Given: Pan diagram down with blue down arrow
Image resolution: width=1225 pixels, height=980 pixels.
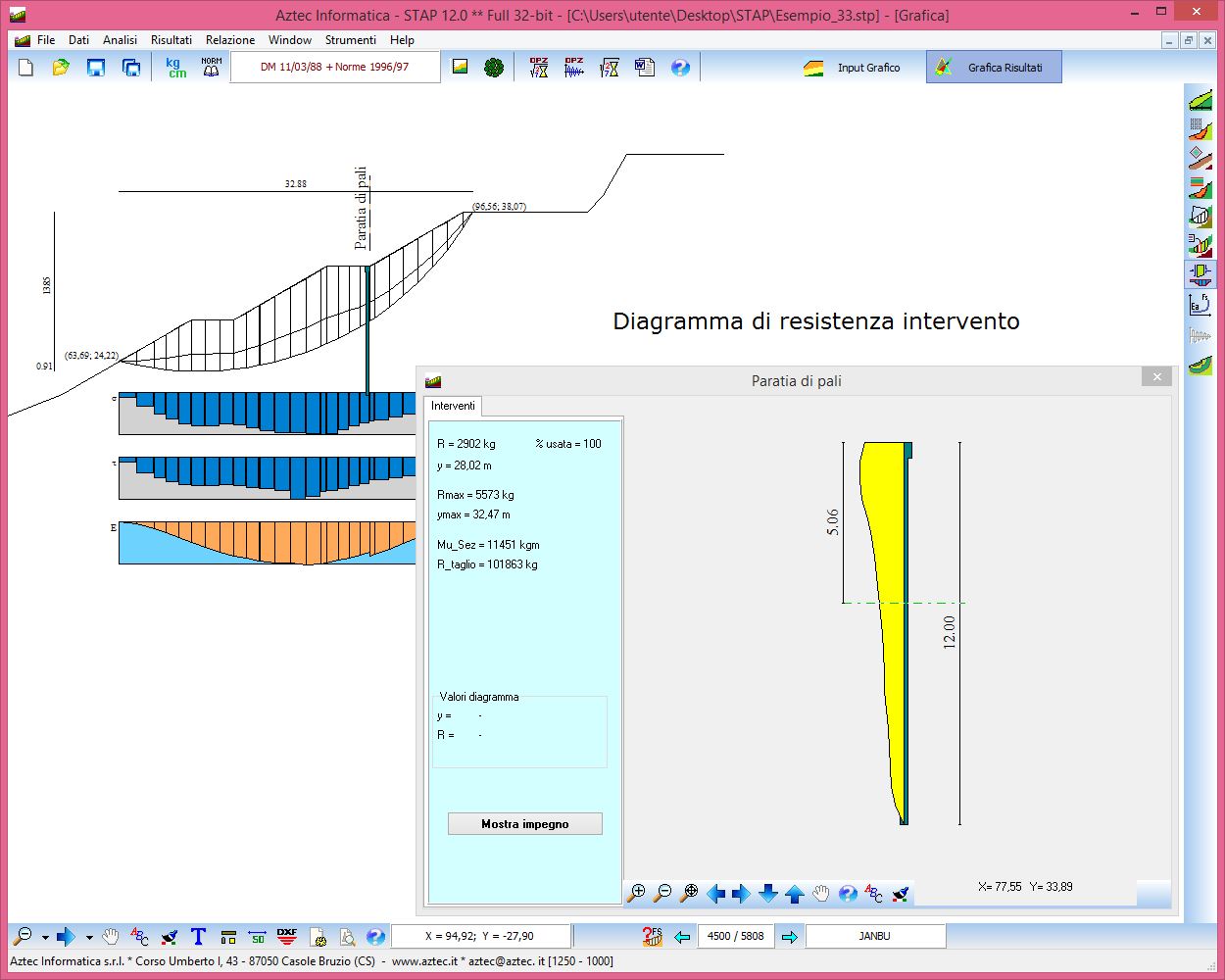Looking at the screenshot, I should [x=768, y=893].
